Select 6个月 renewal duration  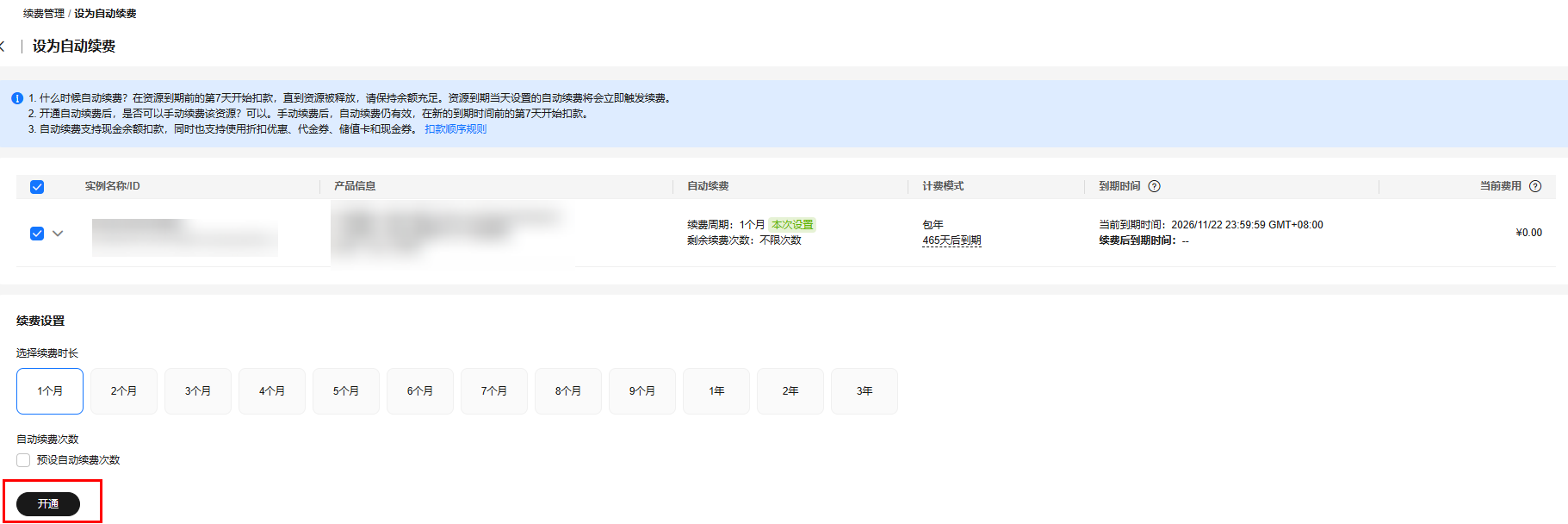point(420,391)
